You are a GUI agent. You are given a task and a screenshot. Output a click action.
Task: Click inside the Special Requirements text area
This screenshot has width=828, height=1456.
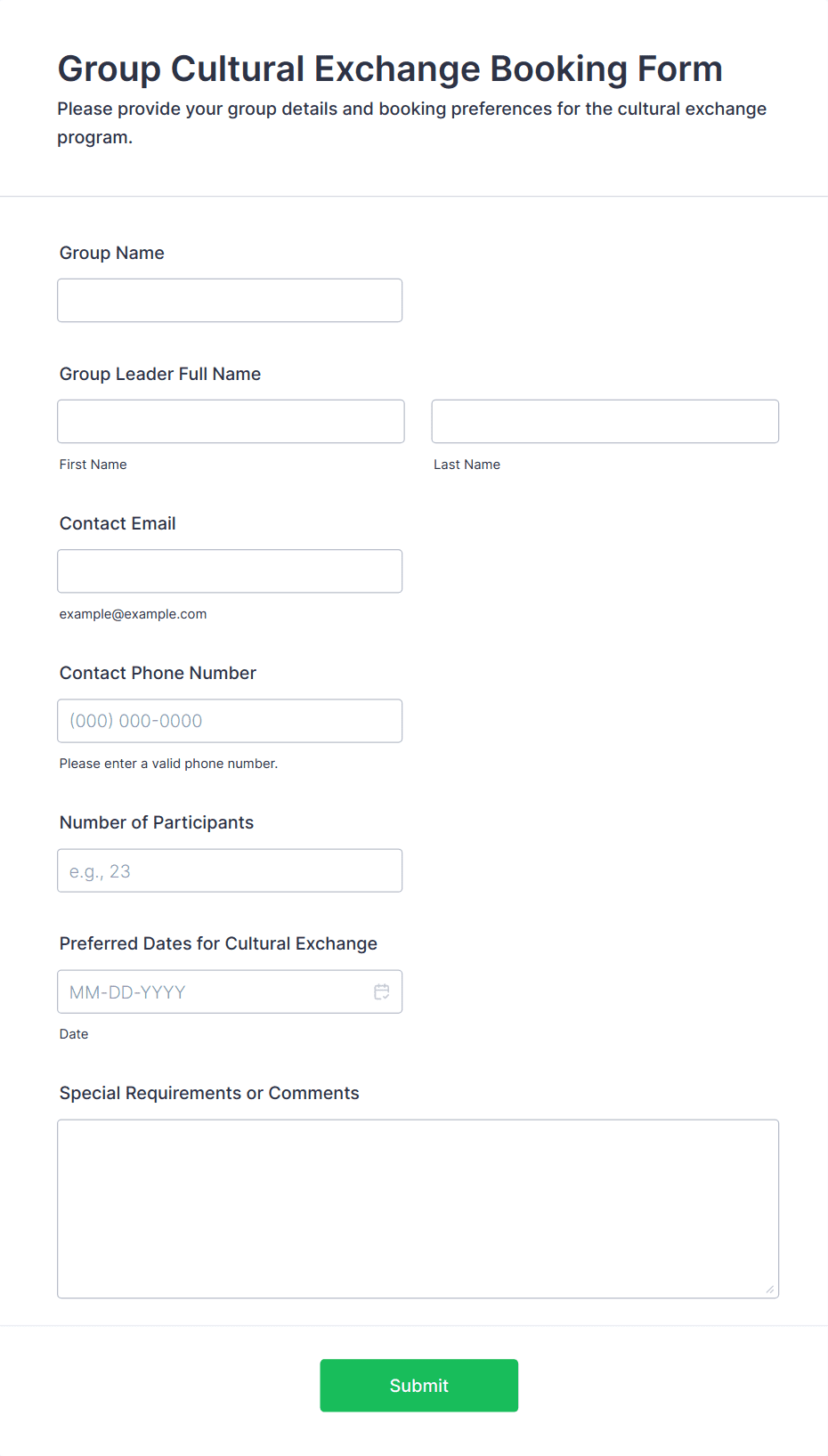point(418,1209)
